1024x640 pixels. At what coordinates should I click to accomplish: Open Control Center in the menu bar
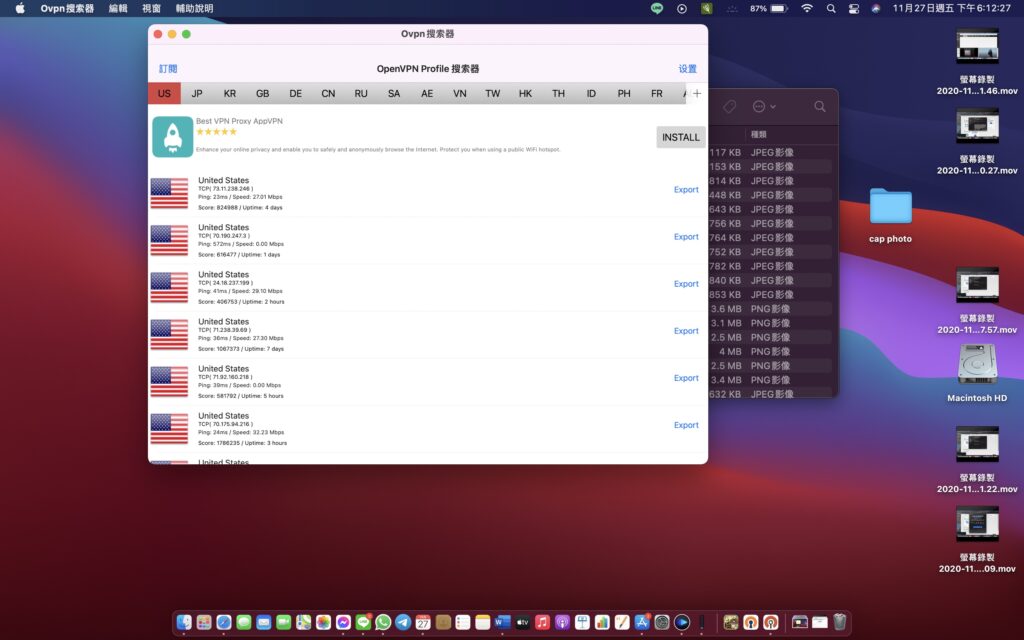click(x=854, y=8)
